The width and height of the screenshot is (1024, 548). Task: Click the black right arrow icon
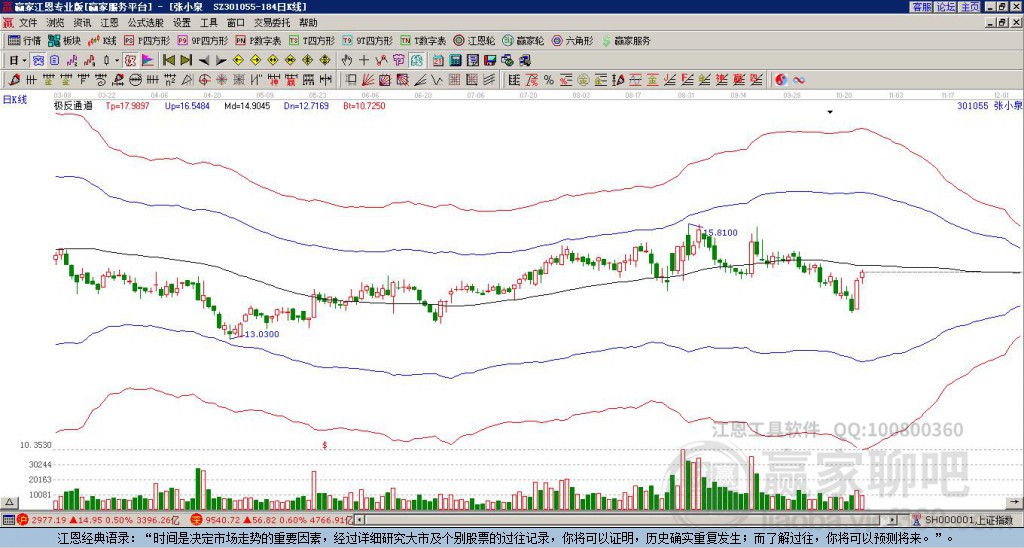[x=221, y=61]
